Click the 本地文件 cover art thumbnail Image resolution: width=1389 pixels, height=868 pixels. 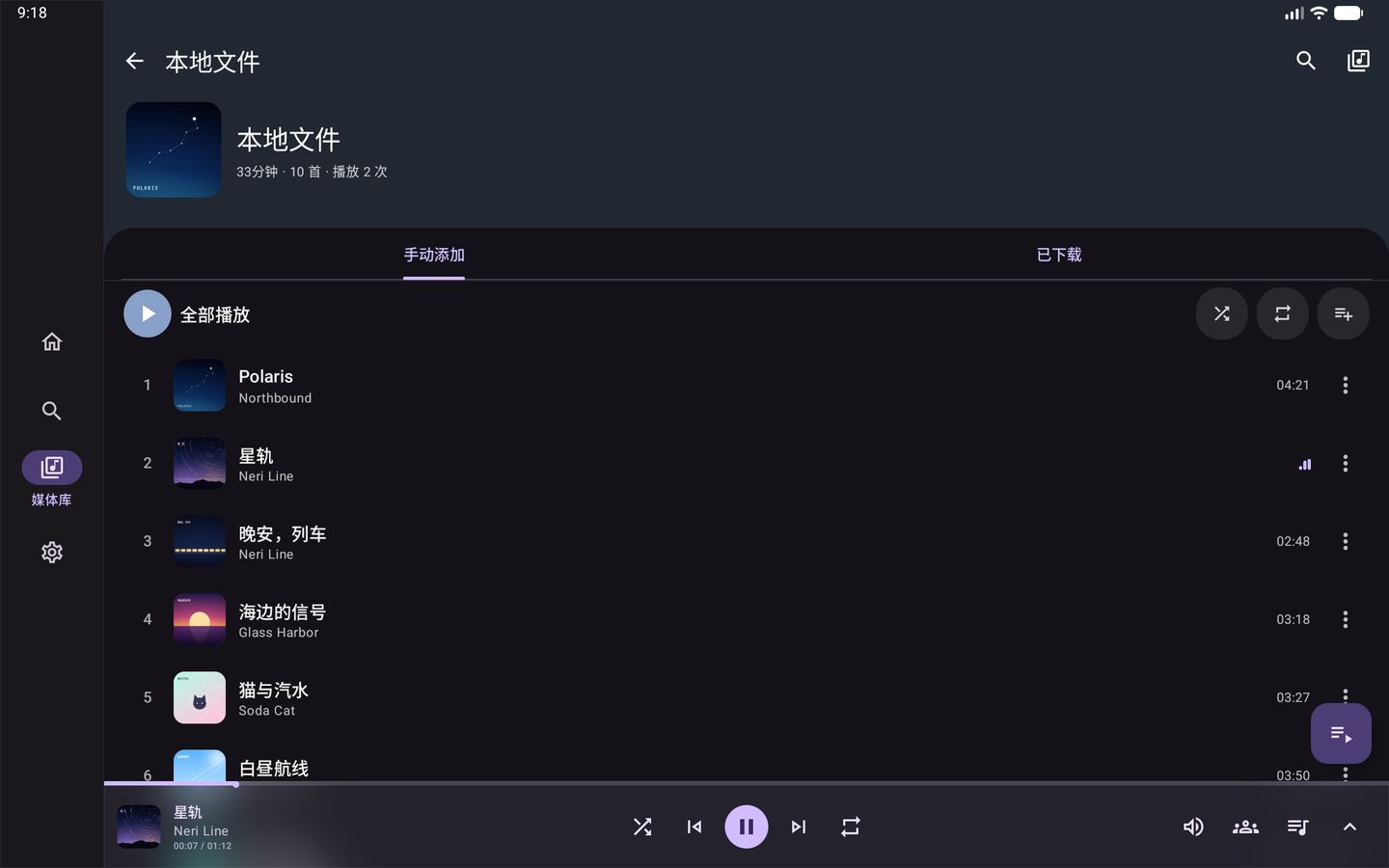[174, 149]
